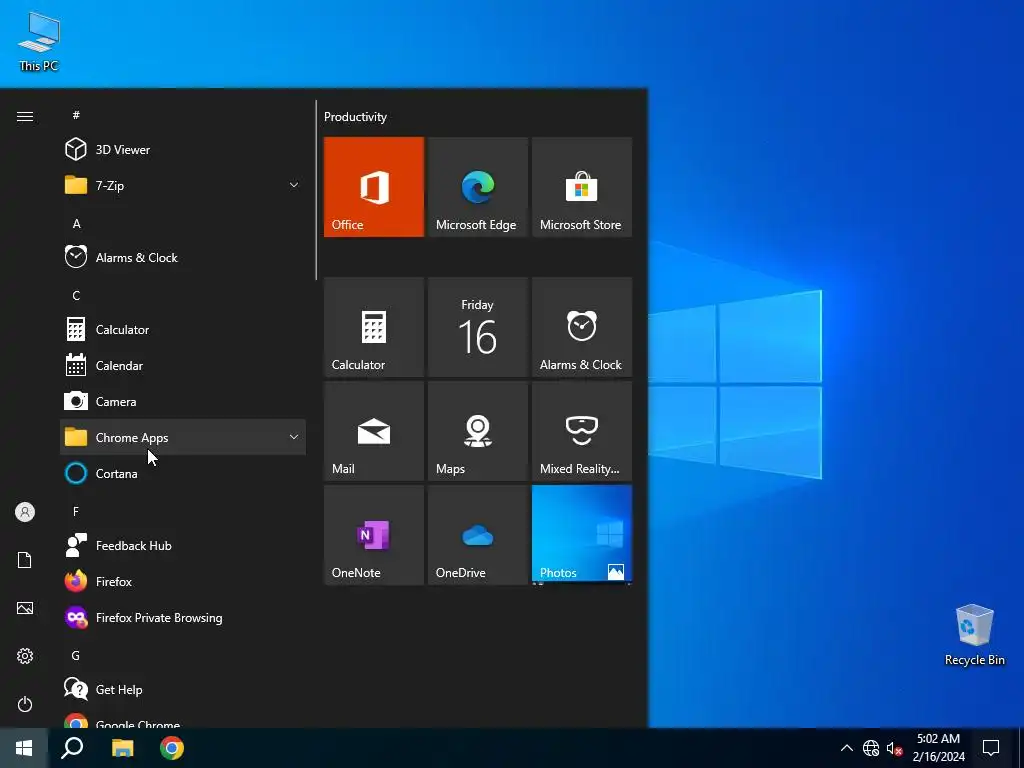1024x768 pixels.
Task: Click the Chrome Apps folder entry
Action: point(183,438)
